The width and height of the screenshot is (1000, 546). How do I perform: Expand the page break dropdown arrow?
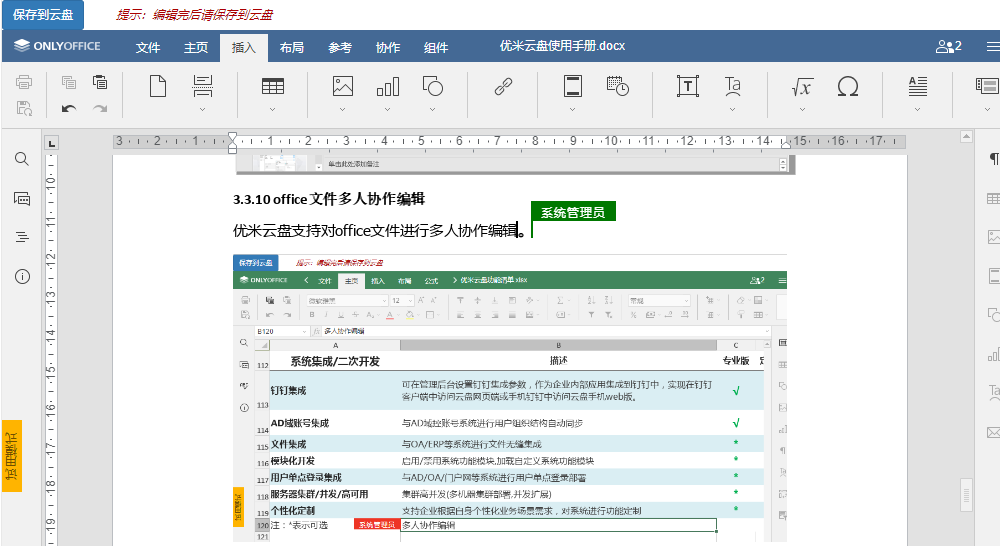[x=203, y=109]
